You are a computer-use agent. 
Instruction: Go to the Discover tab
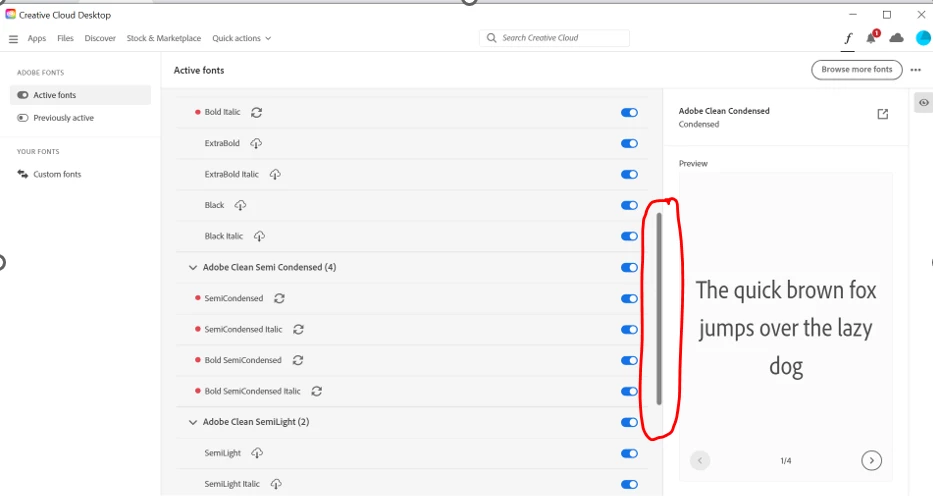(x=100, y=38)
